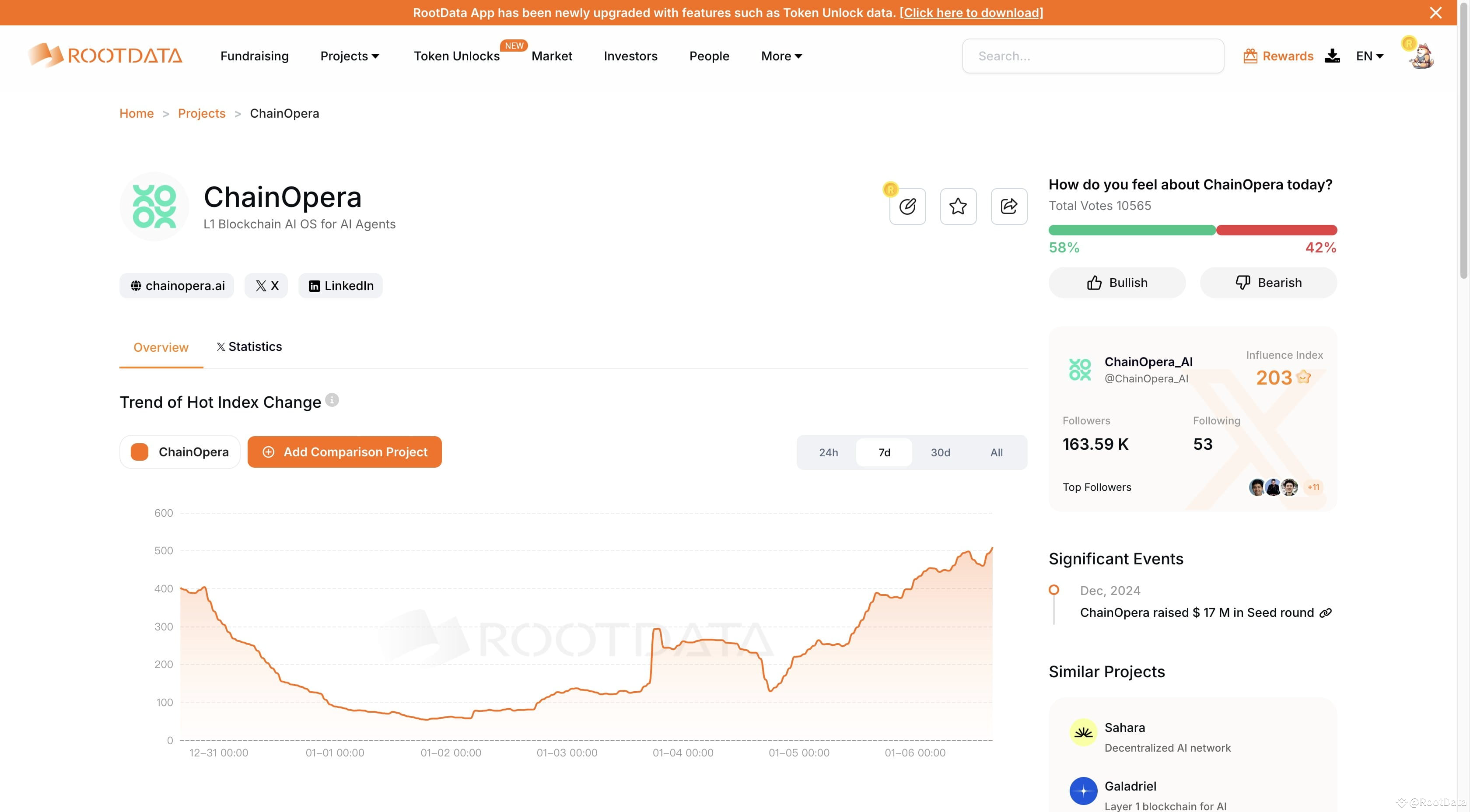Screen dimensions: 1470x812
Task: Open the More navigation dropdown
Action: click(780, 56)
